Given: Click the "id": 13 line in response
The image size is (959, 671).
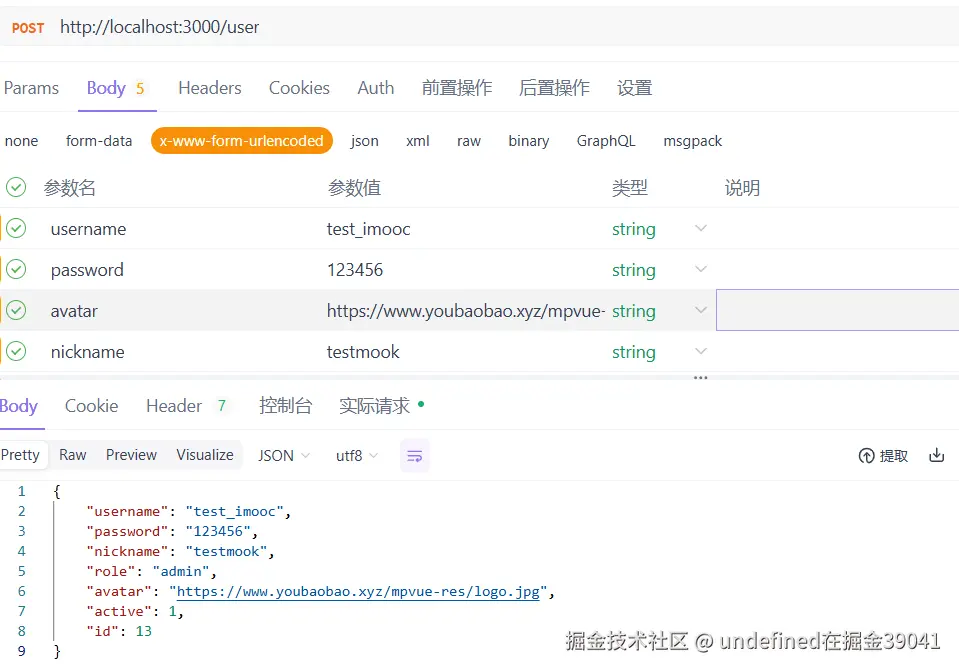Looking at the screenshot, I should tap(119, 631).
